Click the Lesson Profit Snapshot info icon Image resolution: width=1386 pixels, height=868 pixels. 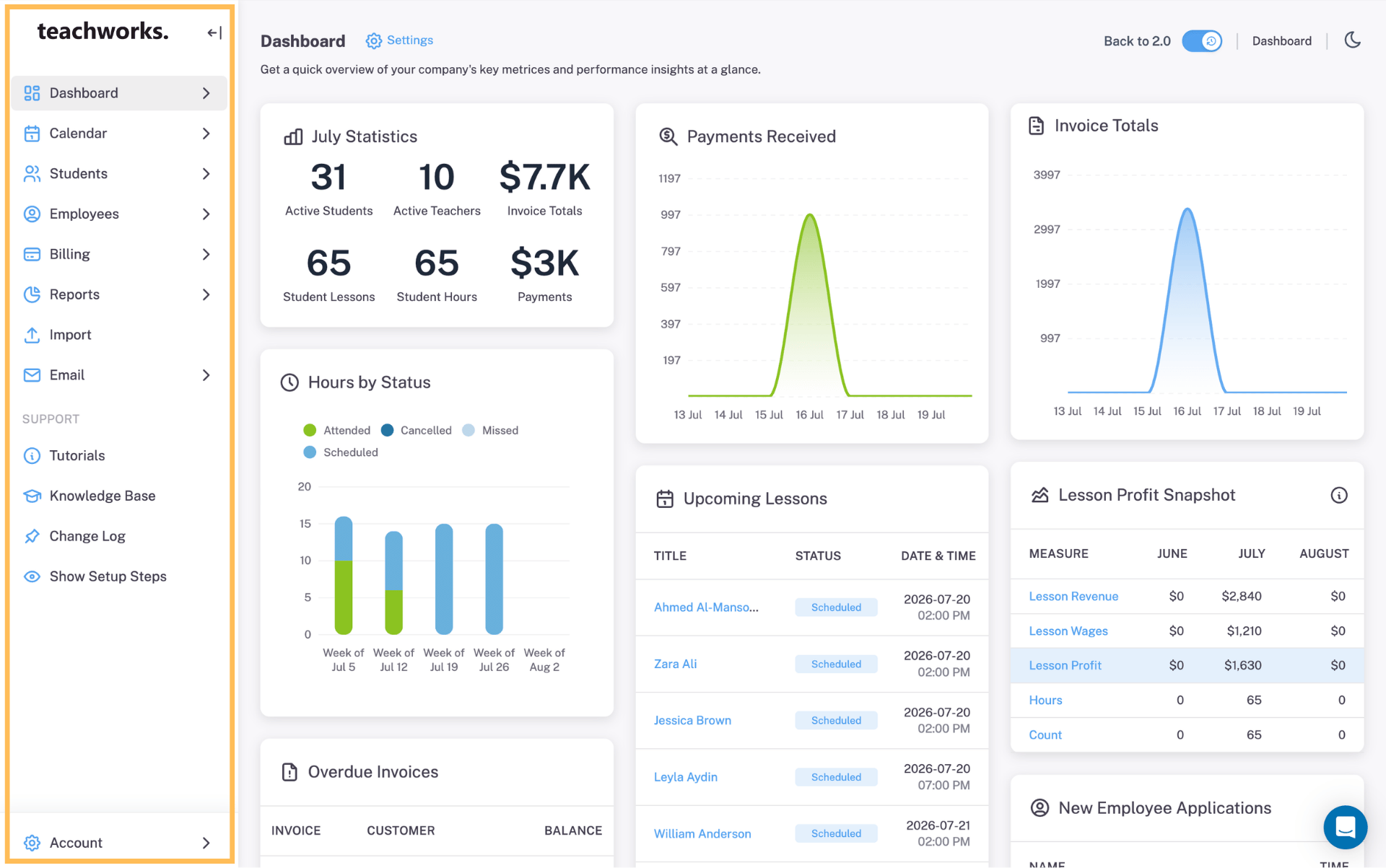(x=1338, y=495)
